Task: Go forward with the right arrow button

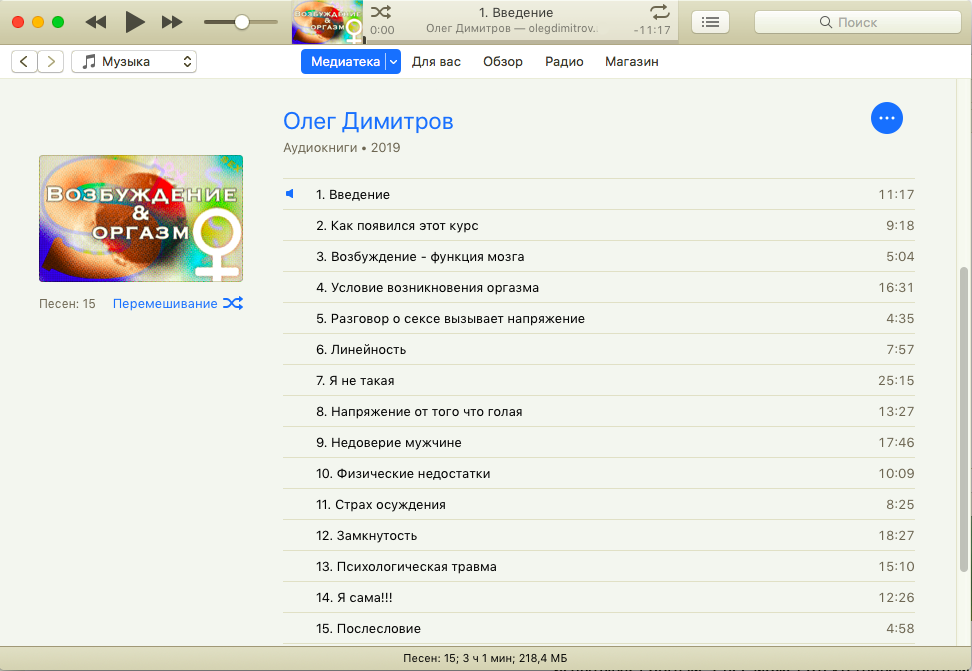Action: tap(51, 62)
